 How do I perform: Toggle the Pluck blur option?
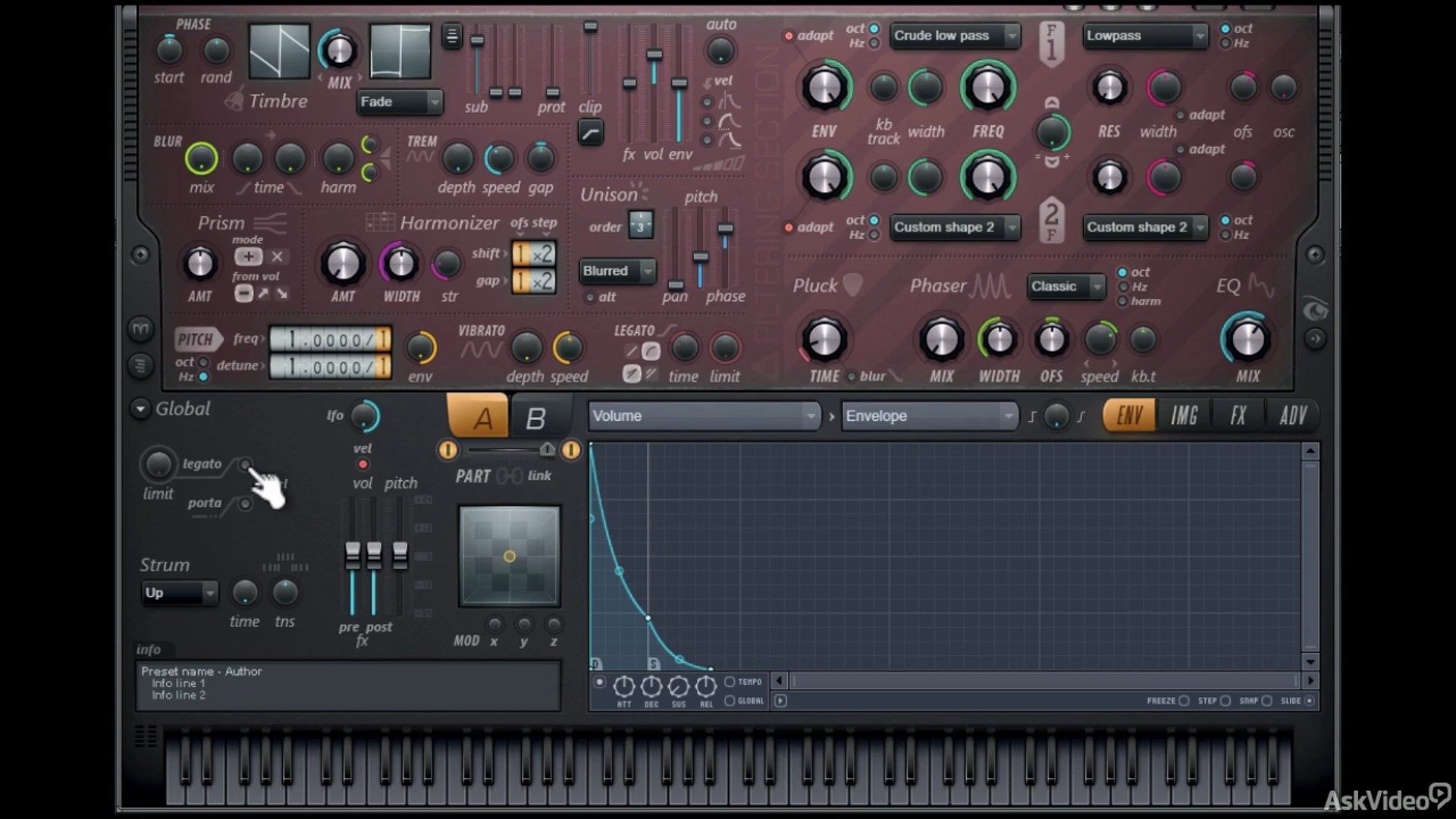pos(852,376)
